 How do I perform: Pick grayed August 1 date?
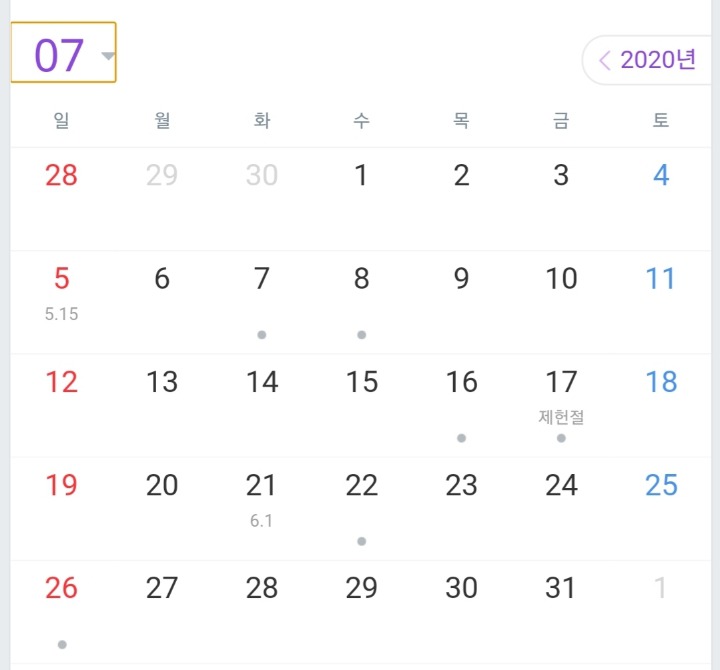(x=661, y=589)
